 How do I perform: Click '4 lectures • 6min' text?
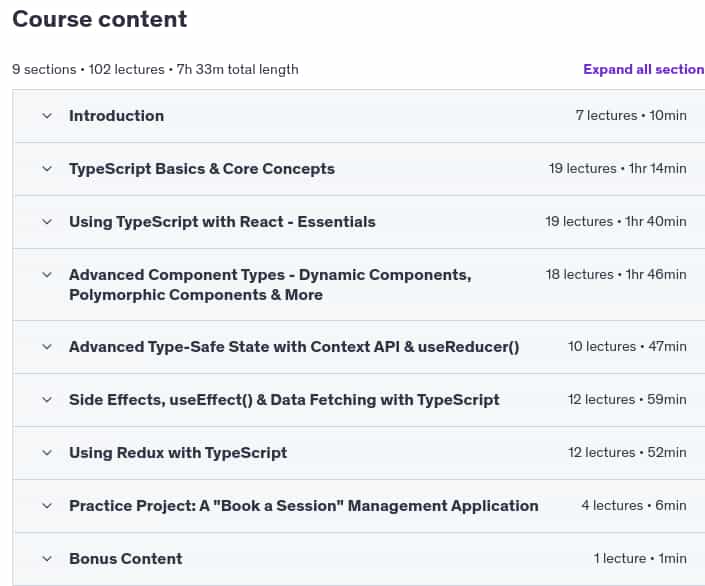[634, 505]
